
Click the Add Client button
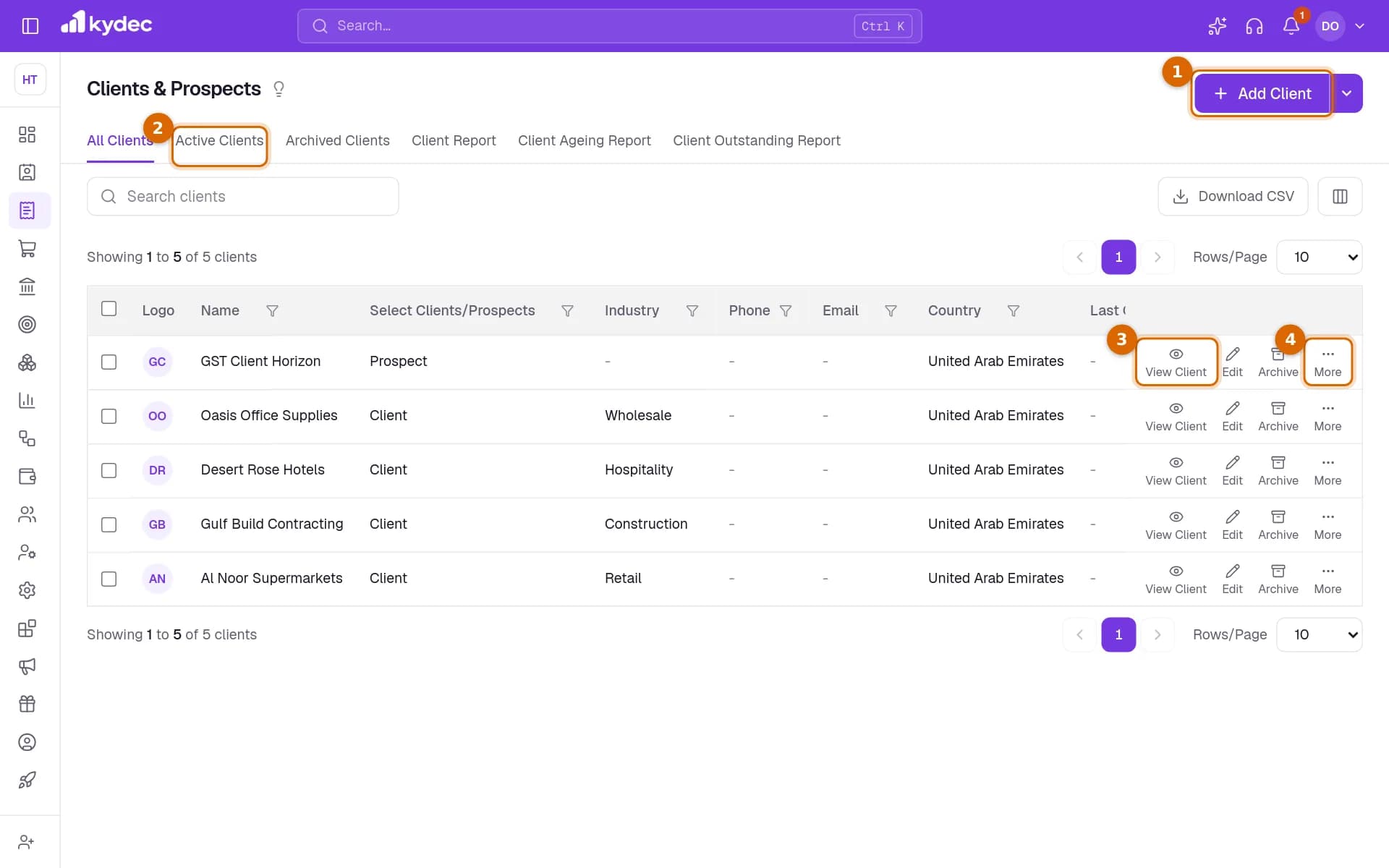pos(1262,93)
